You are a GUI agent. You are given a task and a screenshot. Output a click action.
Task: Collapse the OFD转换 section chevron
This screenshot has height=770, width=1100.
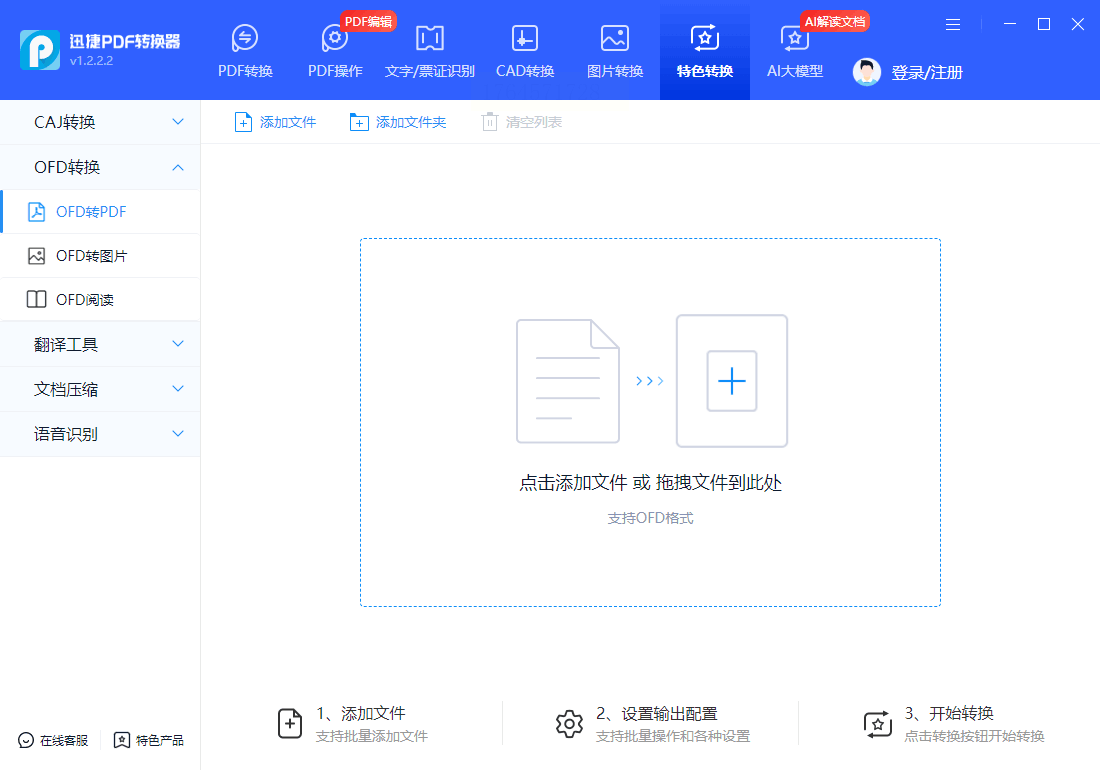(178, 167)
